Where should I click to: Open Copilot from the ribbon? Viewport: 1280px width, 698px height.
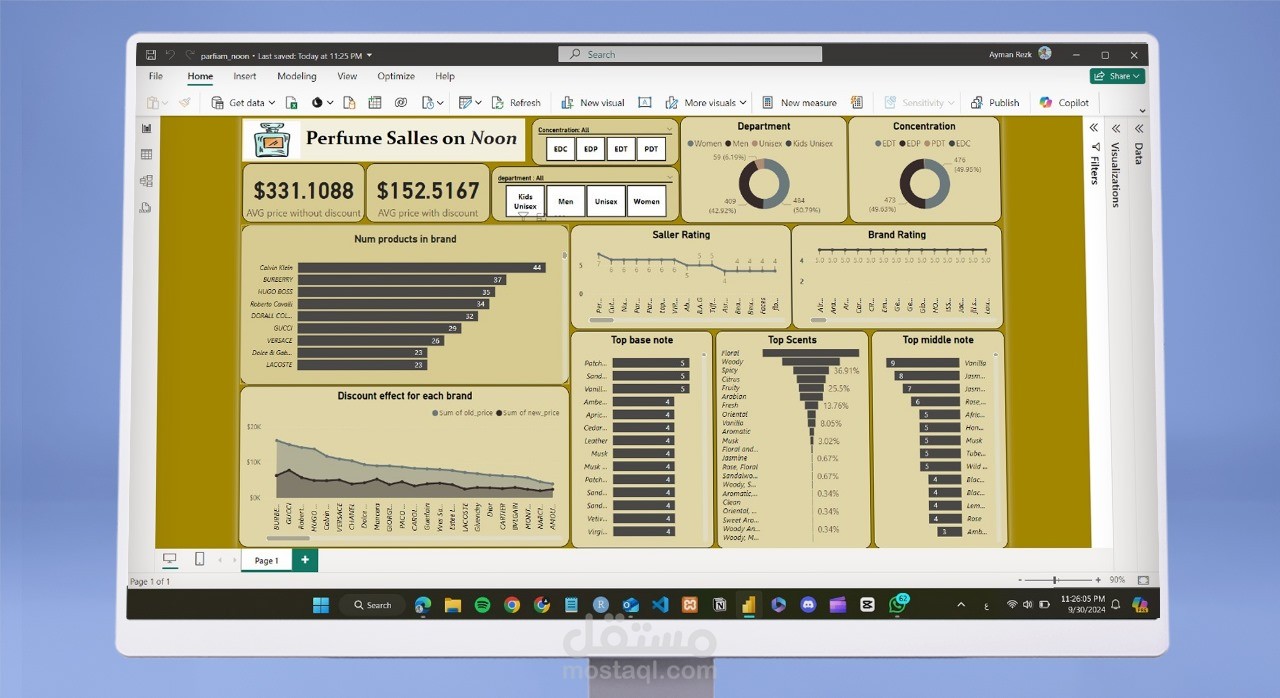coord(1065,102)
